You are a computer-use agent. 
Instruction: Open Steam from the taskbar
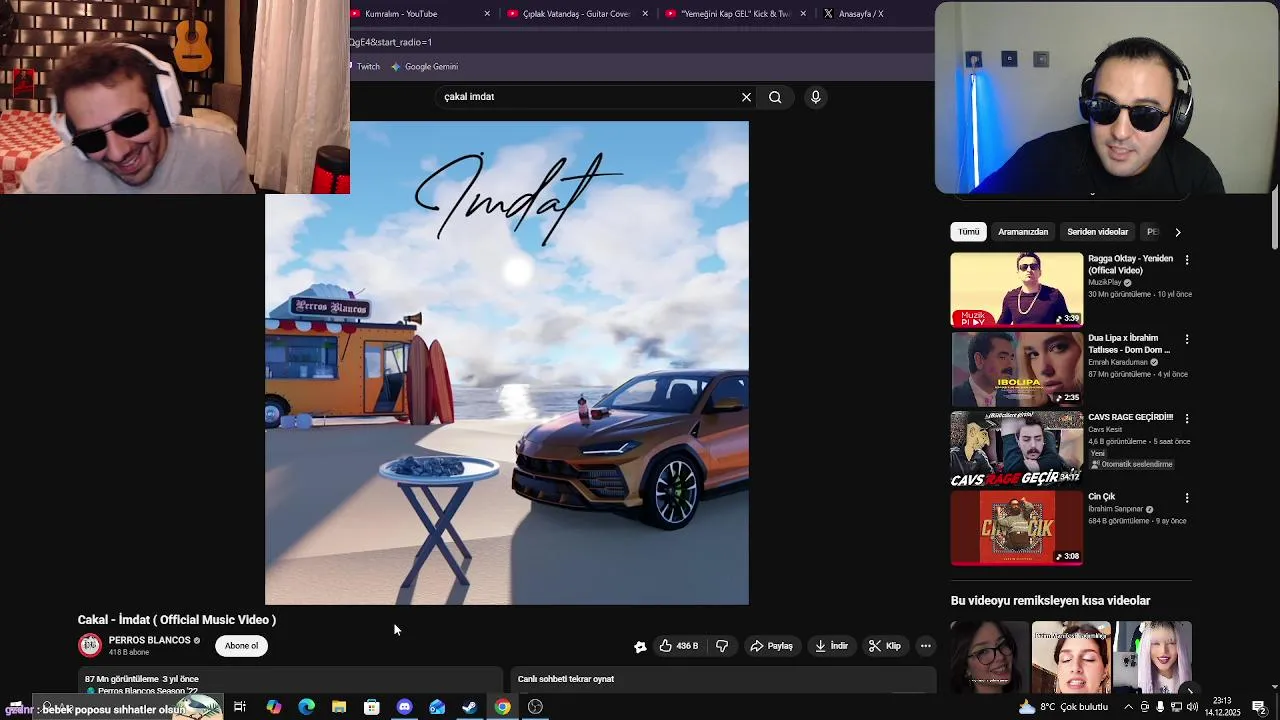tap(469, 707)
